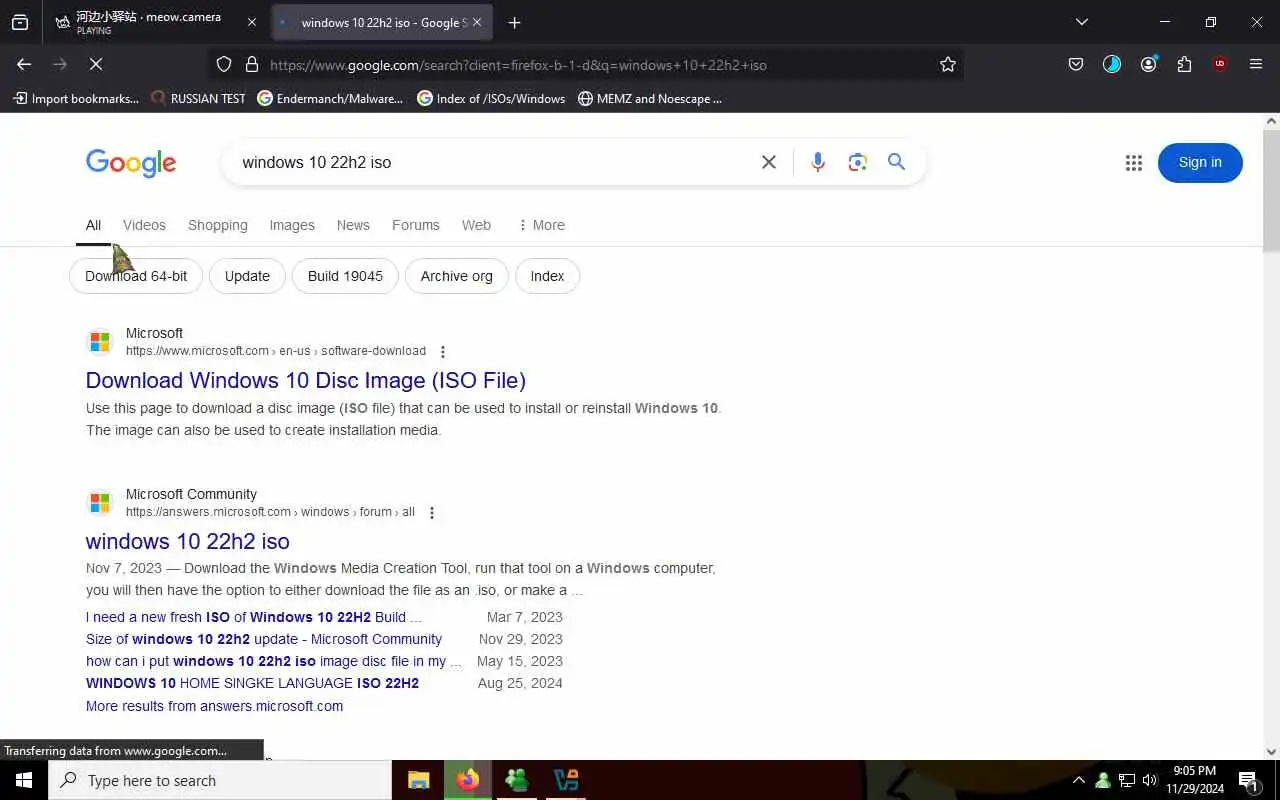Image resolution: width=1280 pixels, height=800 pixels.
Task: Open Import bookmarks toolbar item
Action: click(x=76, y=98)
